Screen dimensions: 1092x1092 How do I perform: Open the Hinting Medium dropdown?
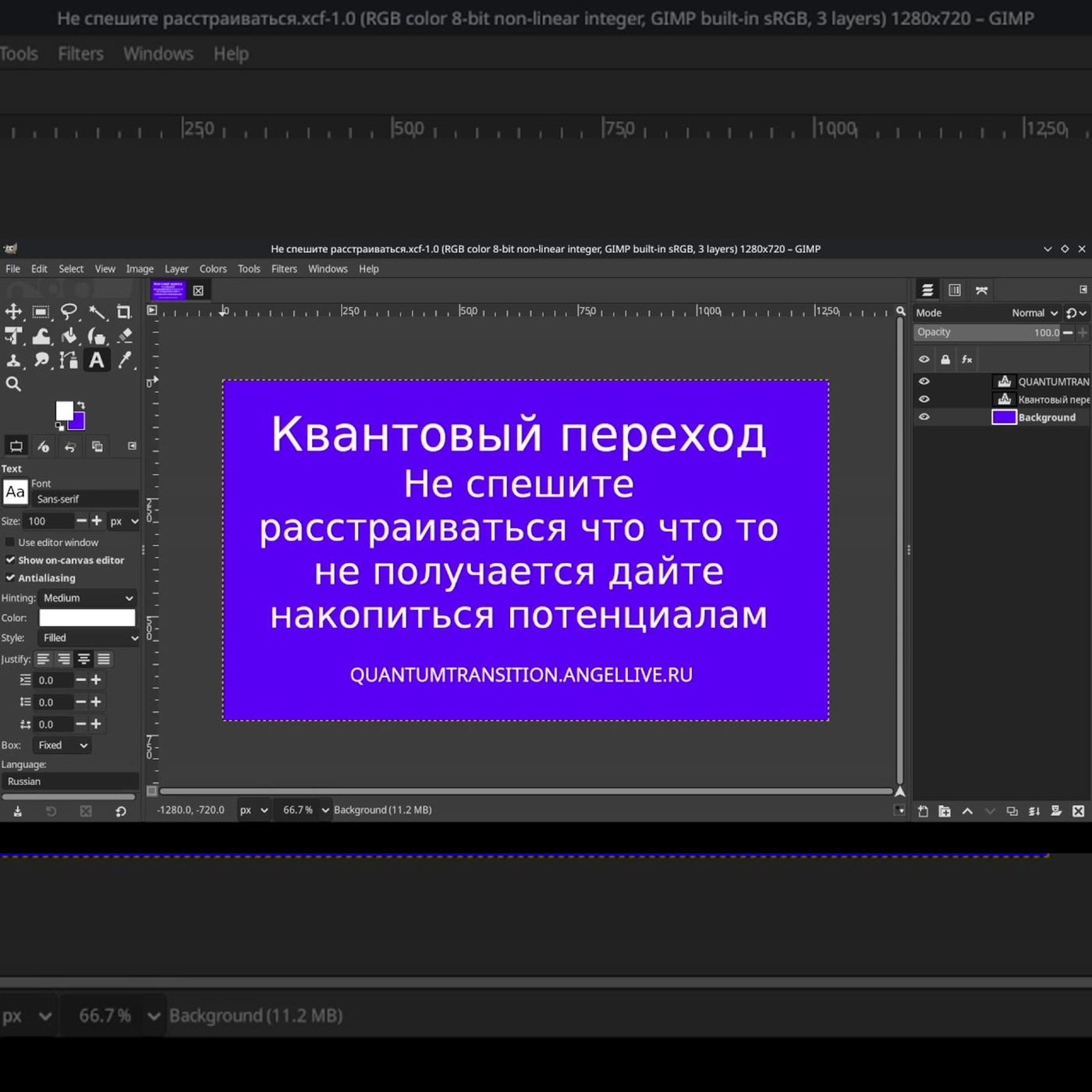87,598
